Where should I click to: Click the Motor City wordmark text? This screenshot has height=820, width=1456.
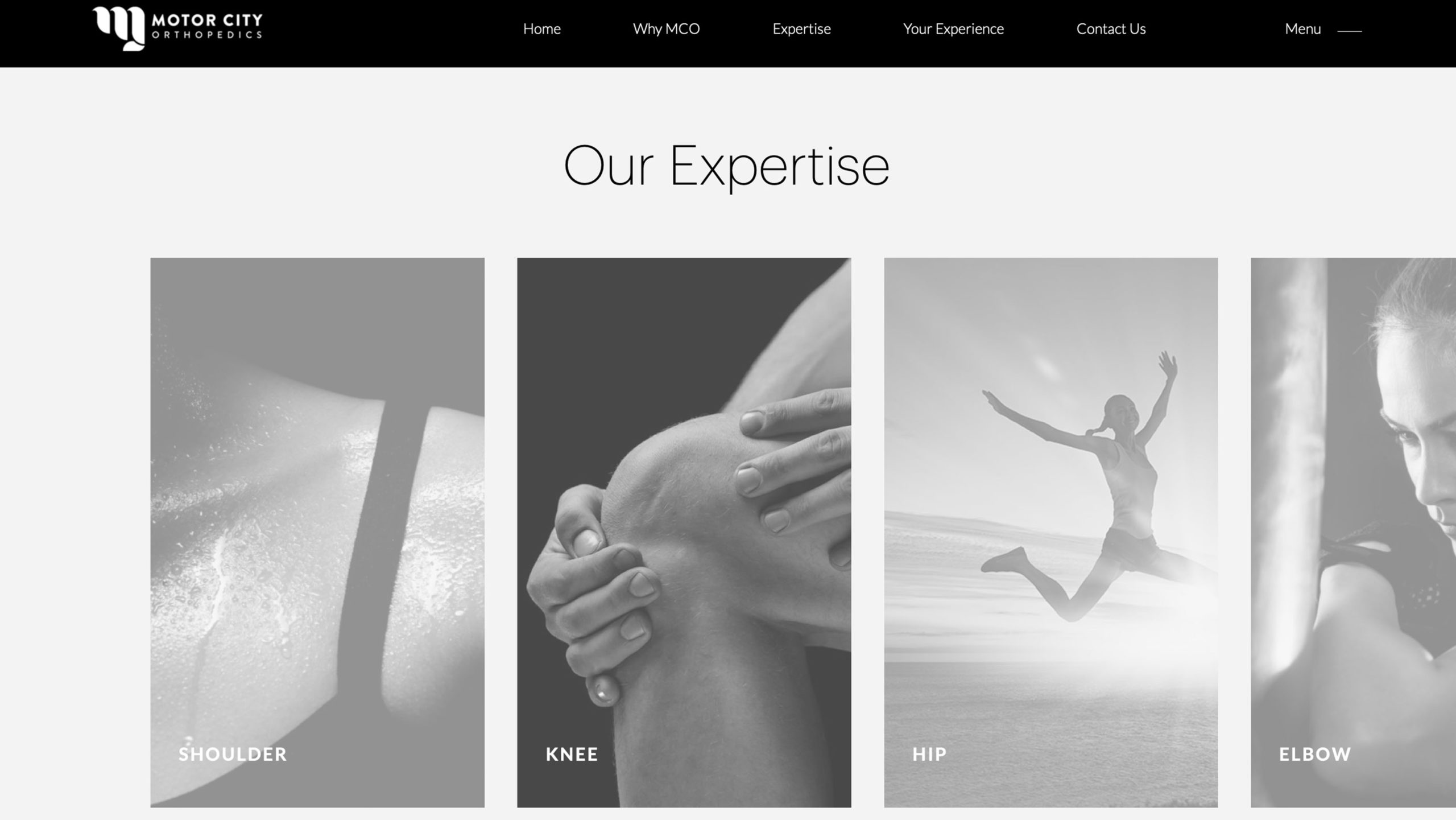(207, 20)
